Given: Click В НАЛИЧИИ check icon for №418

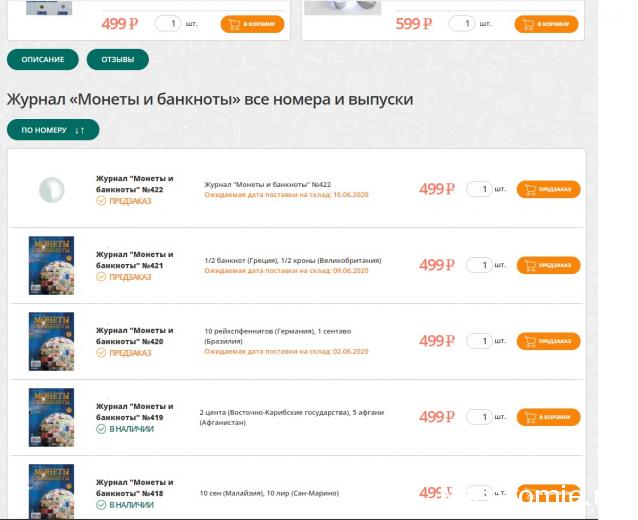Looking at the screenshot, I should click(x=101, y=505).
